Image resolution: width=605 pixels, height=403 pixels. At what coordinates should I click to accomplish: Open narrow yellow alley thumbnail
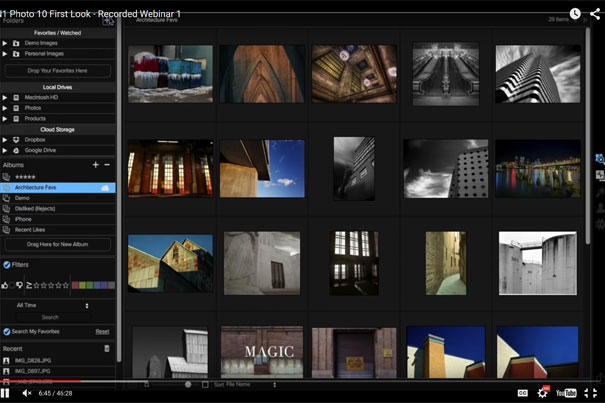[x=446, y=263]
